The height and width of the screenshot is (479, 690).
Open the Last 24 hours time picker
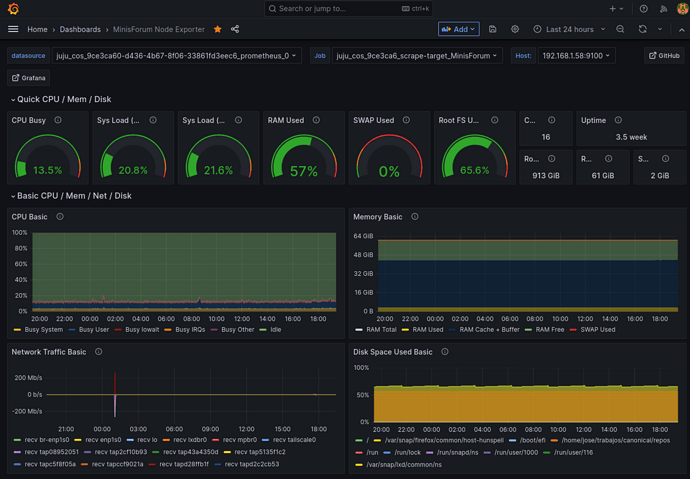[569, 29]
